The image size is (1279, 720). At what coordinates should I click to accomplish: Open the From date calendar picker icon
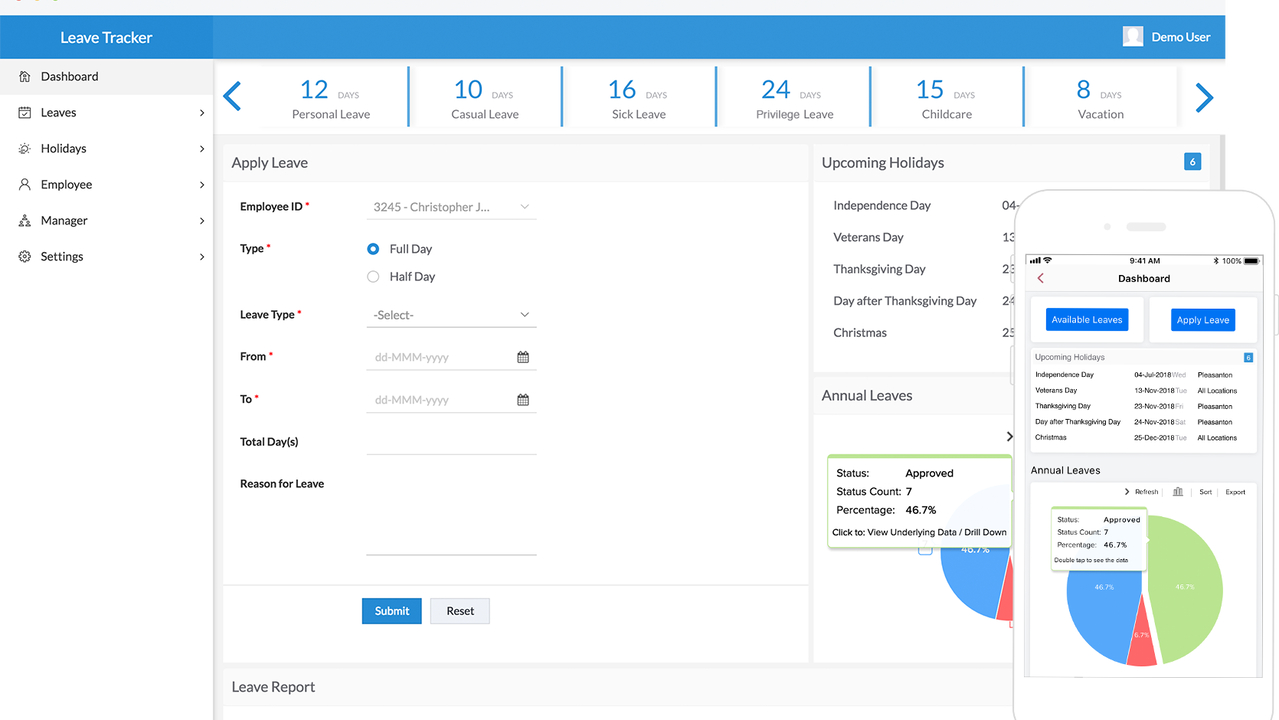[x=522, y=356]
